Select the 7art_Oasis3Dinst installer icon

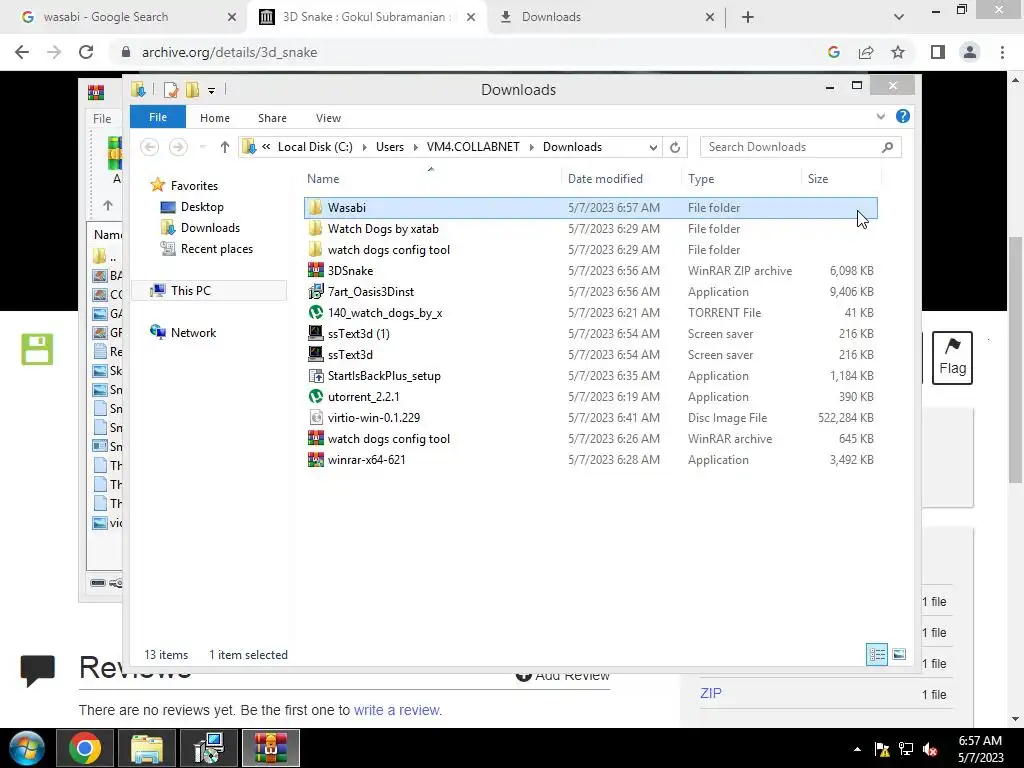(315, 291)
